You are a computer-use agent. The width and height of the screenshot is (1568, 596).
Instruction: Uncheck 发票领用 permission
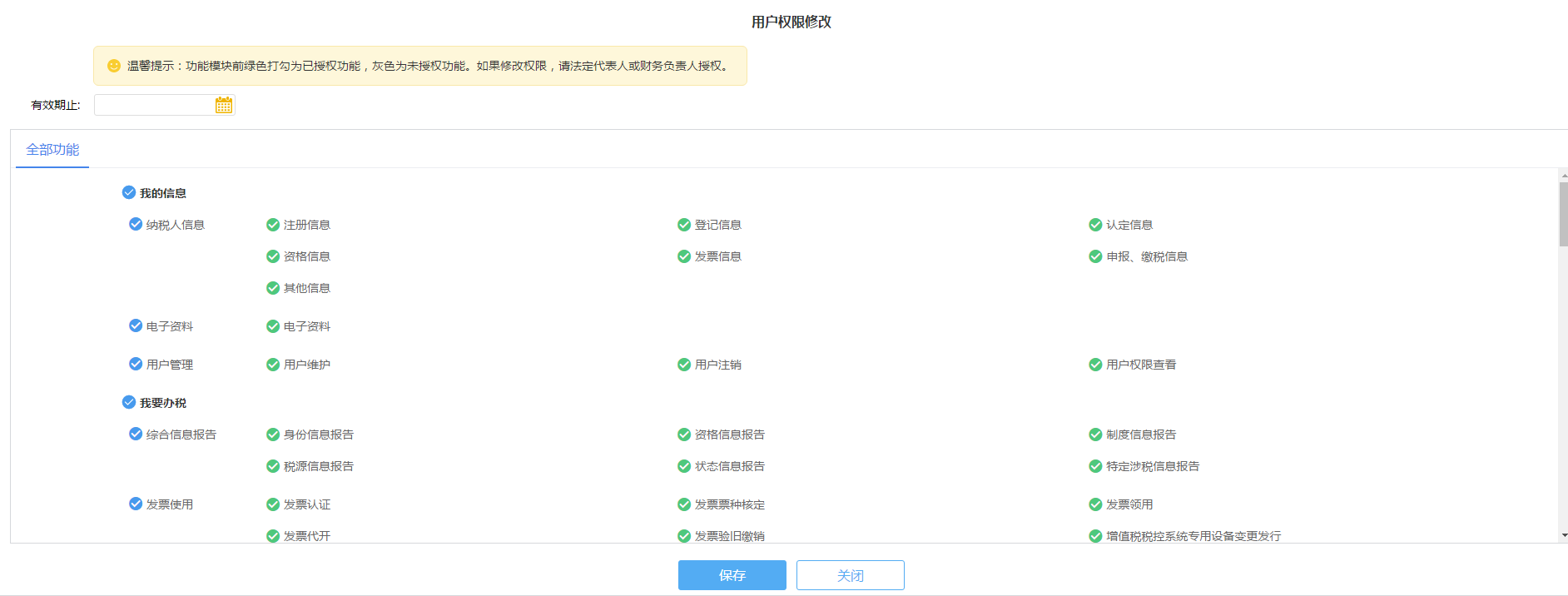(1095, 504)
